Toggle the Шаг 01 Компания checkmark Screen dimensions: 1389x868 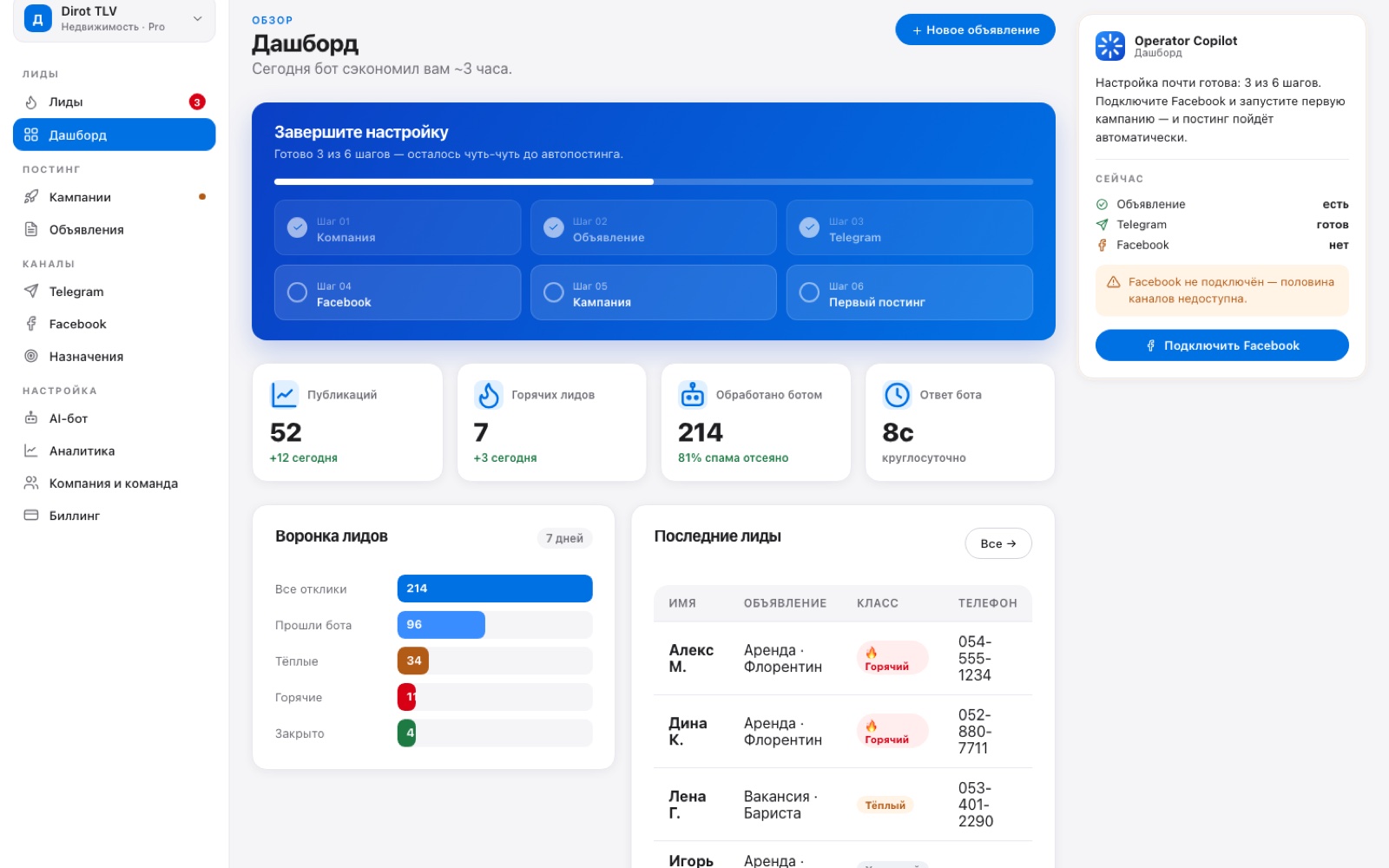click(297, 227)
